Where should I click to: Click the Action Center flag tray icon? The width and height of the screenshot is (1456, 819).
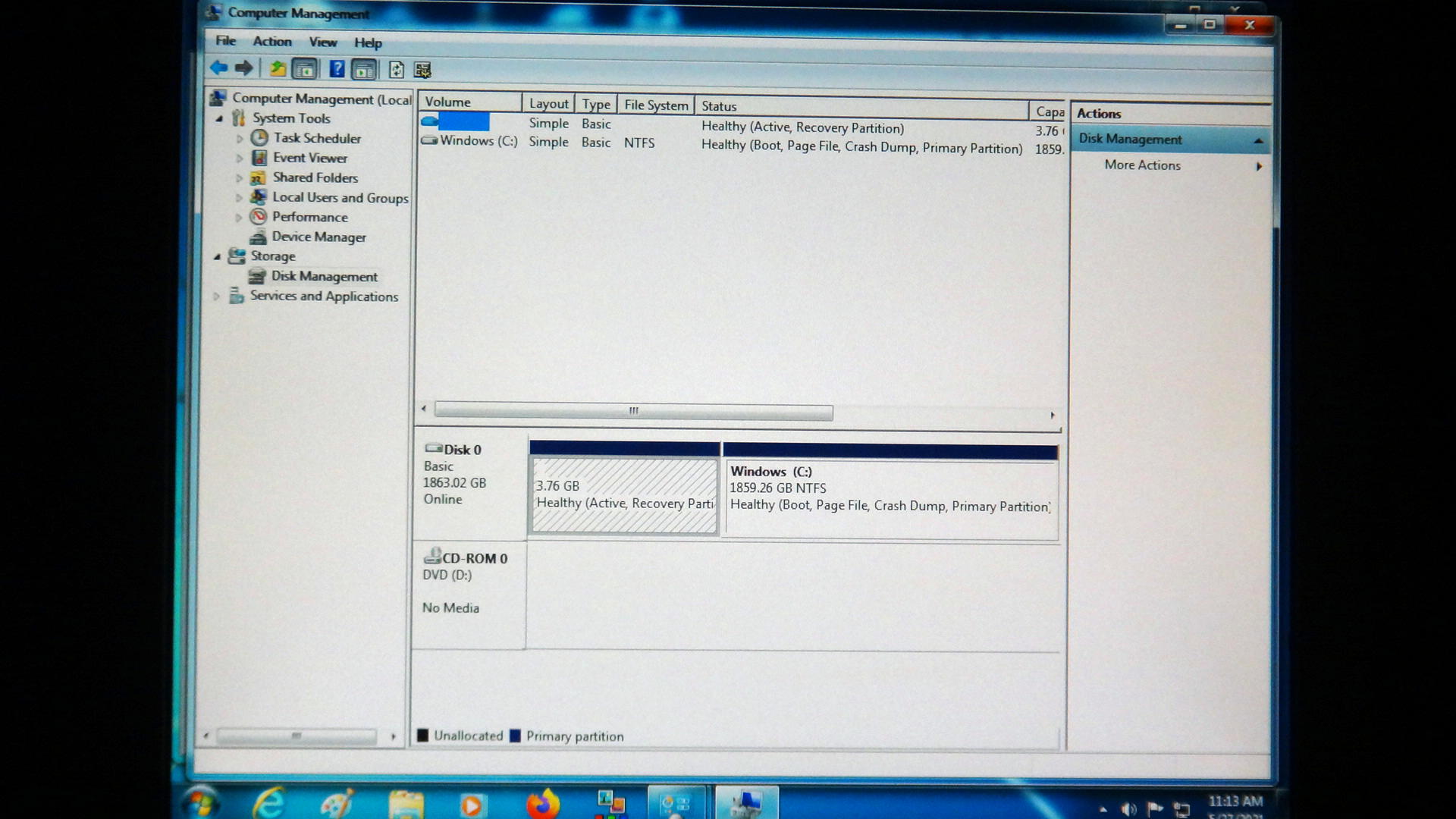(1155, 809)
